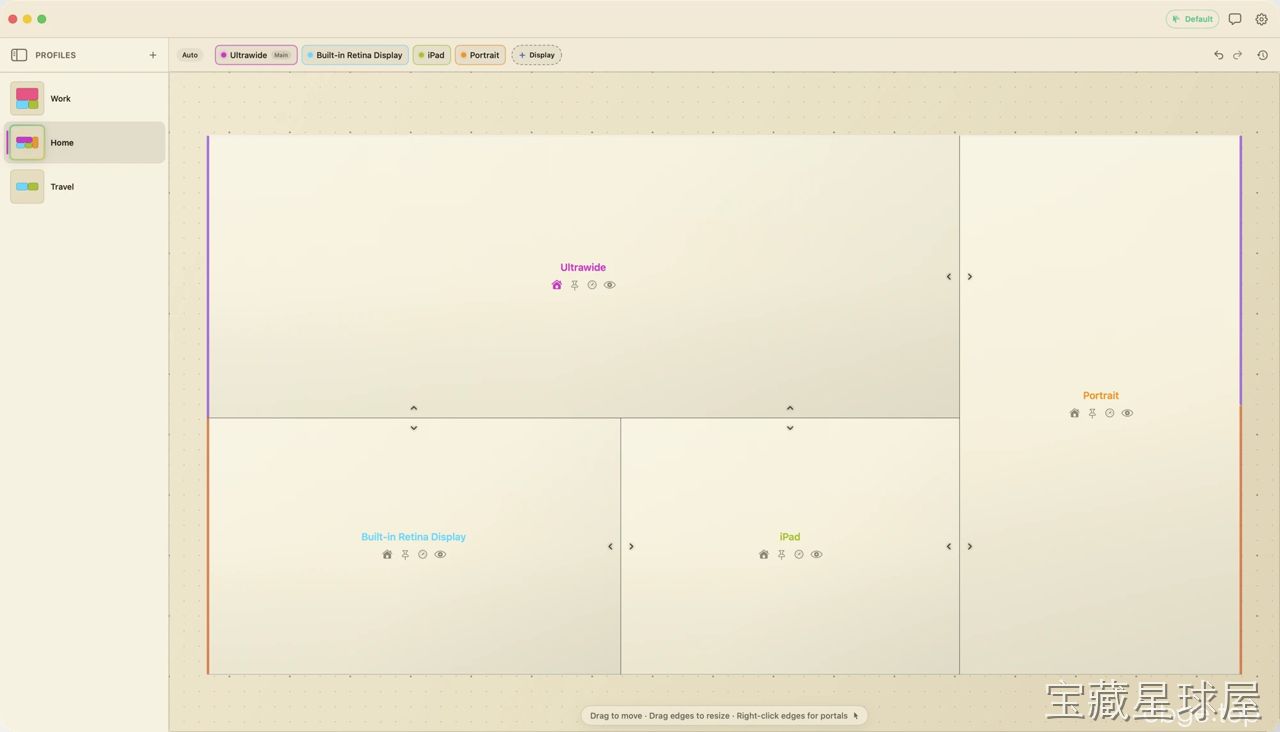The image size is (1280, 732).
Task: Click the PROFILES header text
Action: [56, 55]
